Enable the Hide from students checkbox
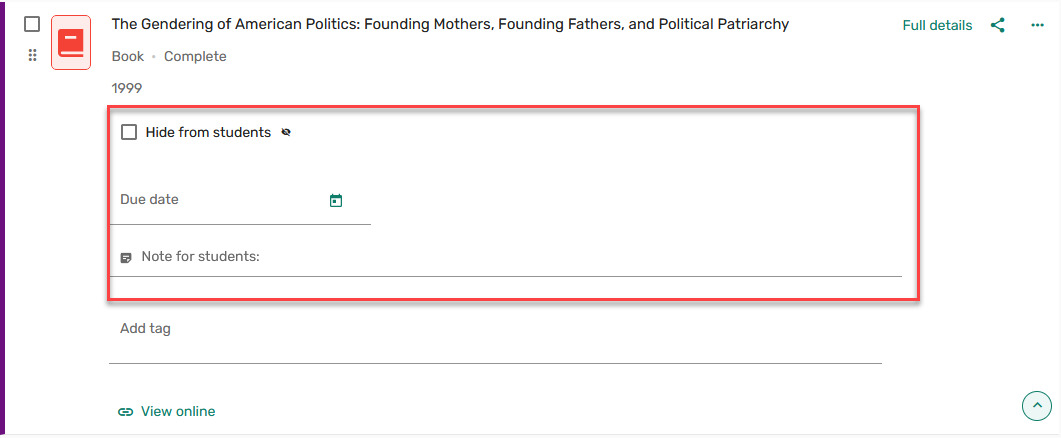 click(129, 132)
